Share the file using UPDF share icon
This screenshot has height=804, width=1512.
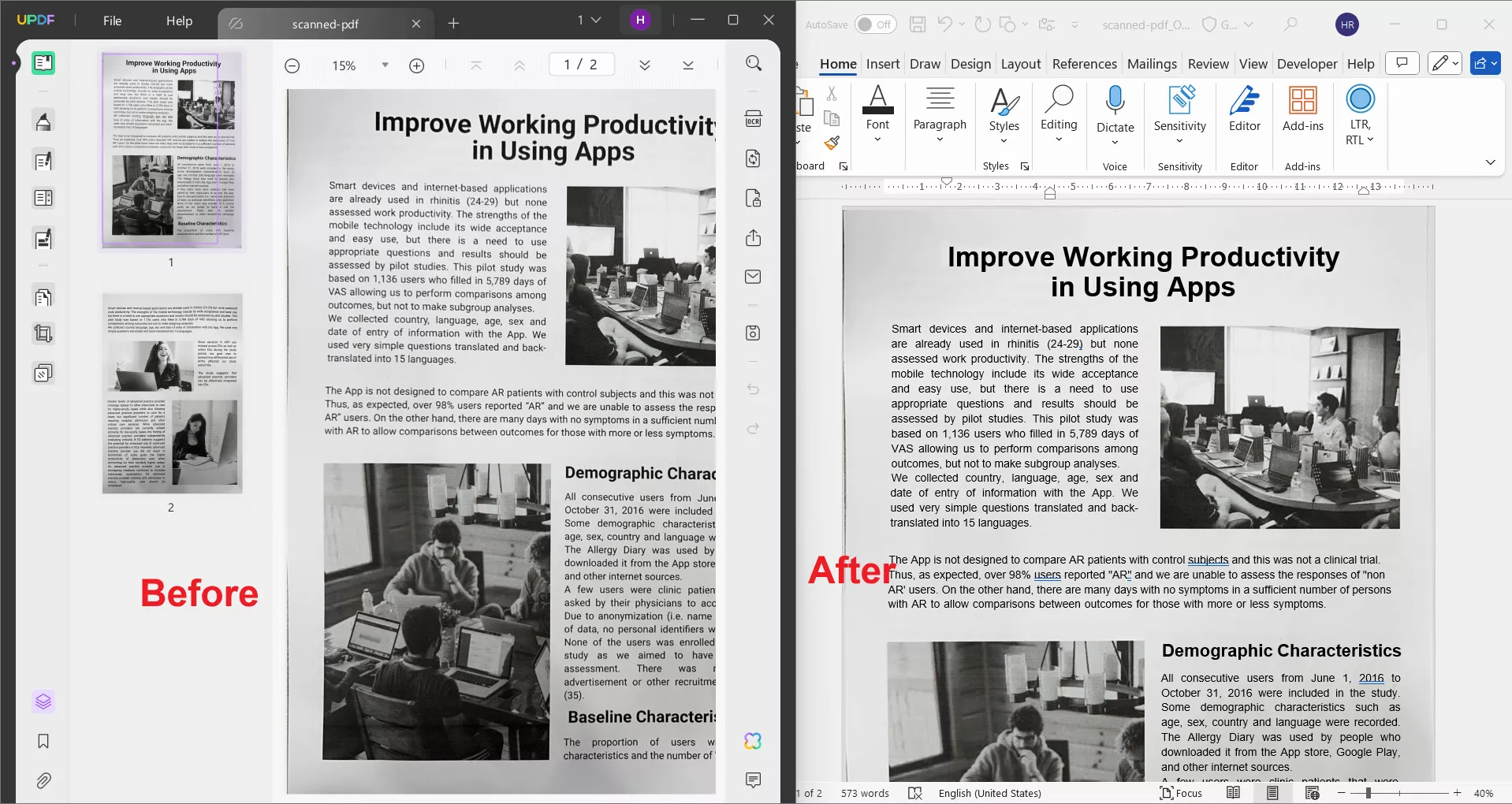coord(754,238)
